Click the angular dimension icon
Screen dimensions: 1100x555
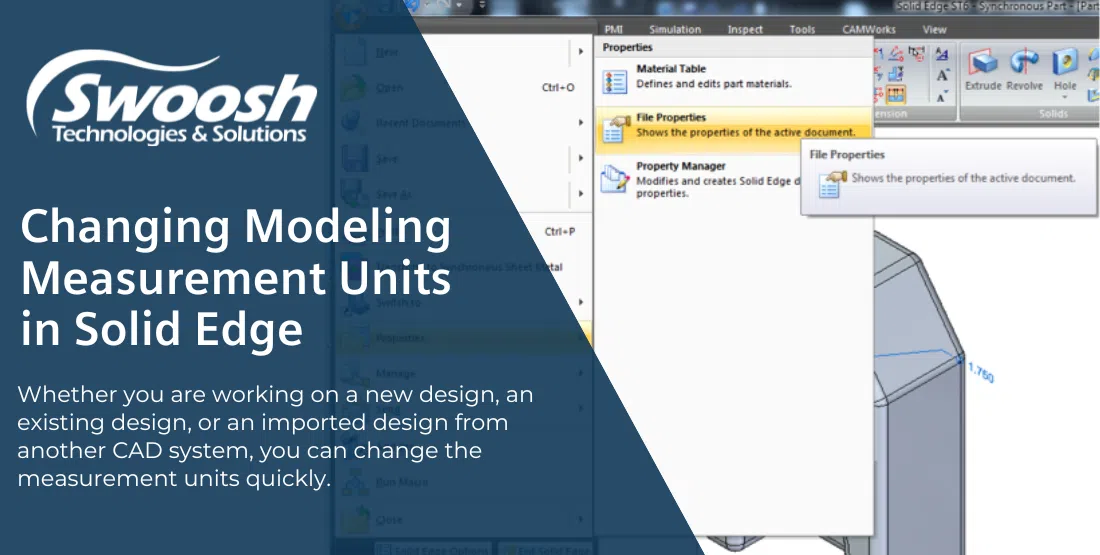(x=895, y=53)
